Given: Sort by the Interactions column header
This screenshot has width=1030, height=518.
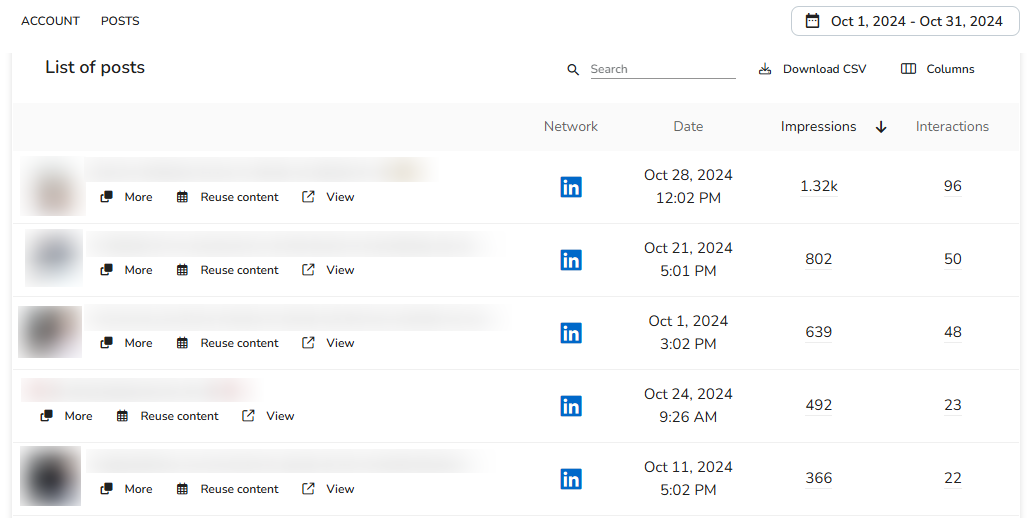Looking at the screenshot, I should (x=952, y=127).
